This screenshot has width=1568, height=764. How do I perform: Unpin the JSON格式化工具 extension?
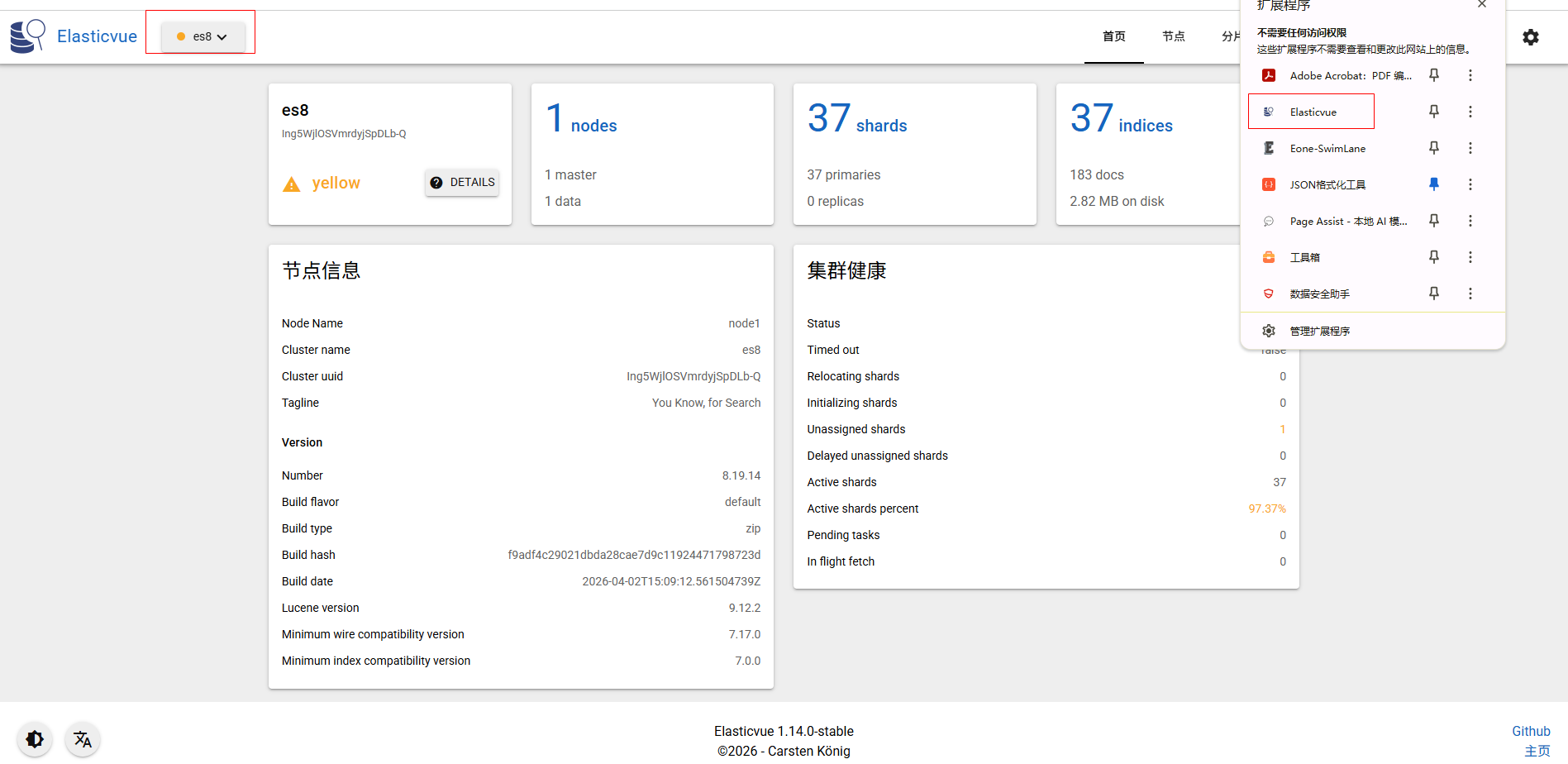(x=1434, y=184)
